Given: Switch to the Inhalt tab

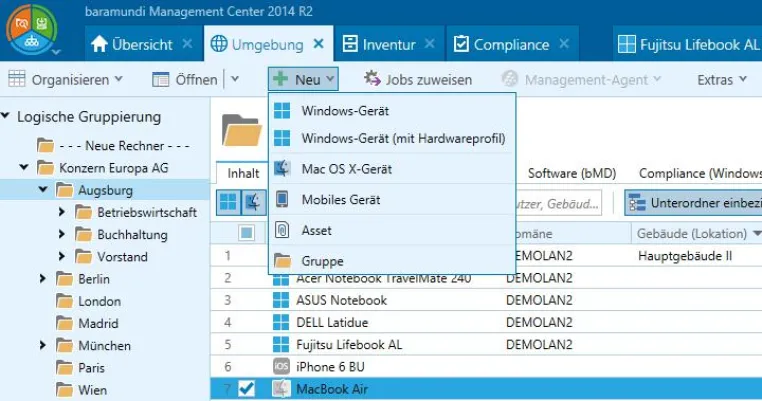Looking at the screenshot, I should point(242,174).
